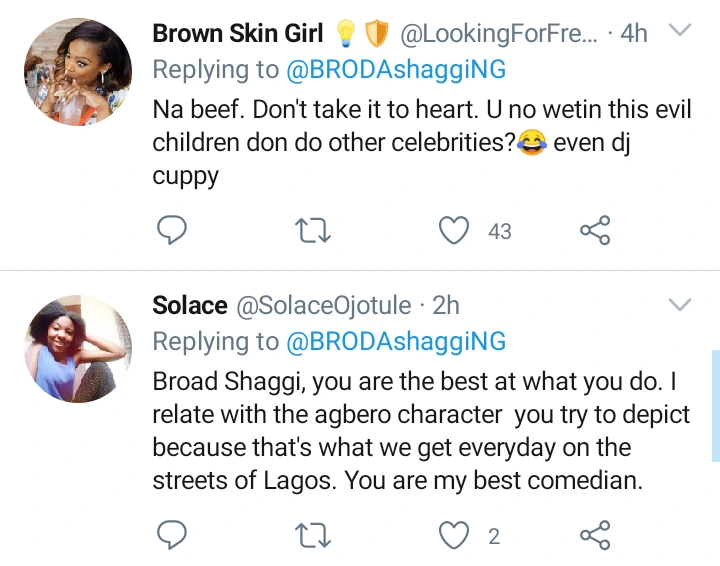Reply to Solace's tweet
Screen dimensions: 720x566
[x=173, y=536]
